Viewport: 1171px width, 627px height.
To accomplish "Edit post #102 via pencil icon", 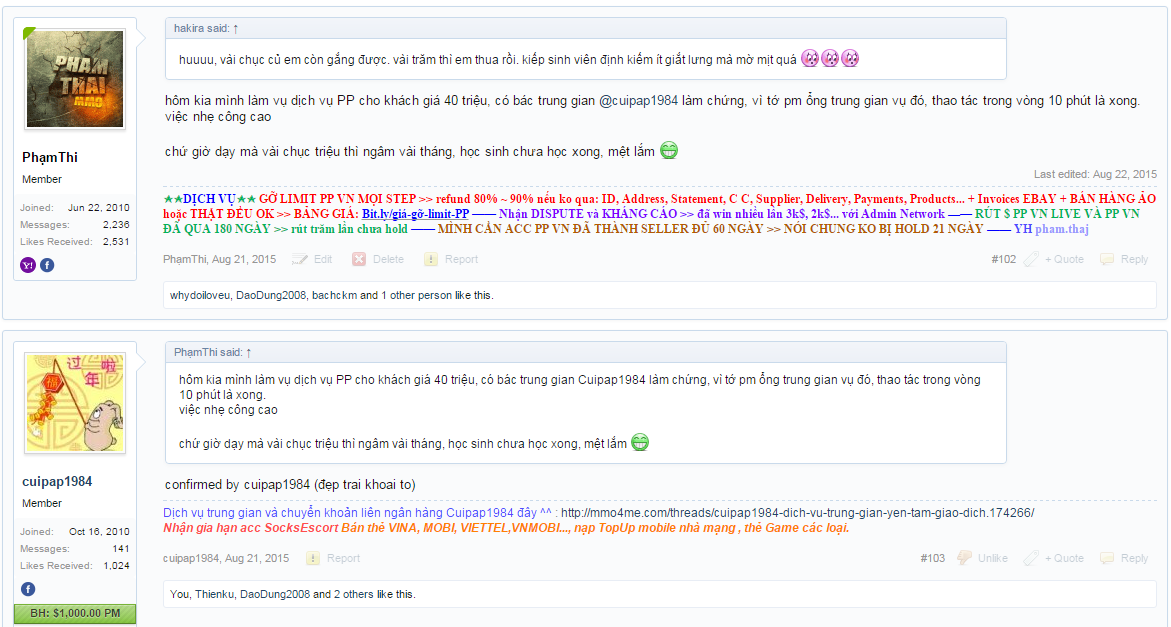I will 312,259.
